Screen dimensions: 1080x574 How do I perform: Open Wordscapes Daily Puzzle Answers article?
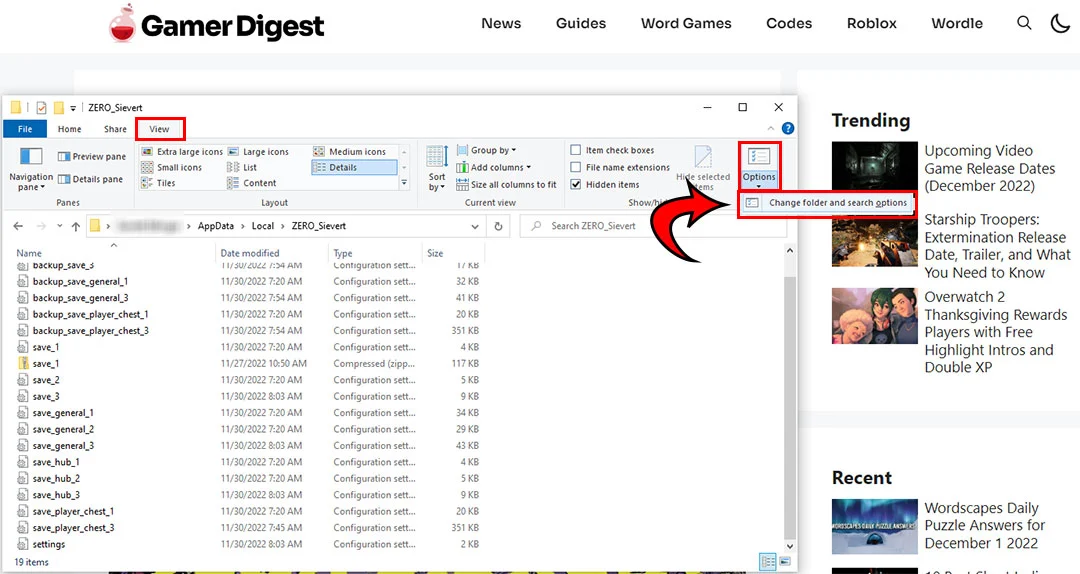(984, 526)
